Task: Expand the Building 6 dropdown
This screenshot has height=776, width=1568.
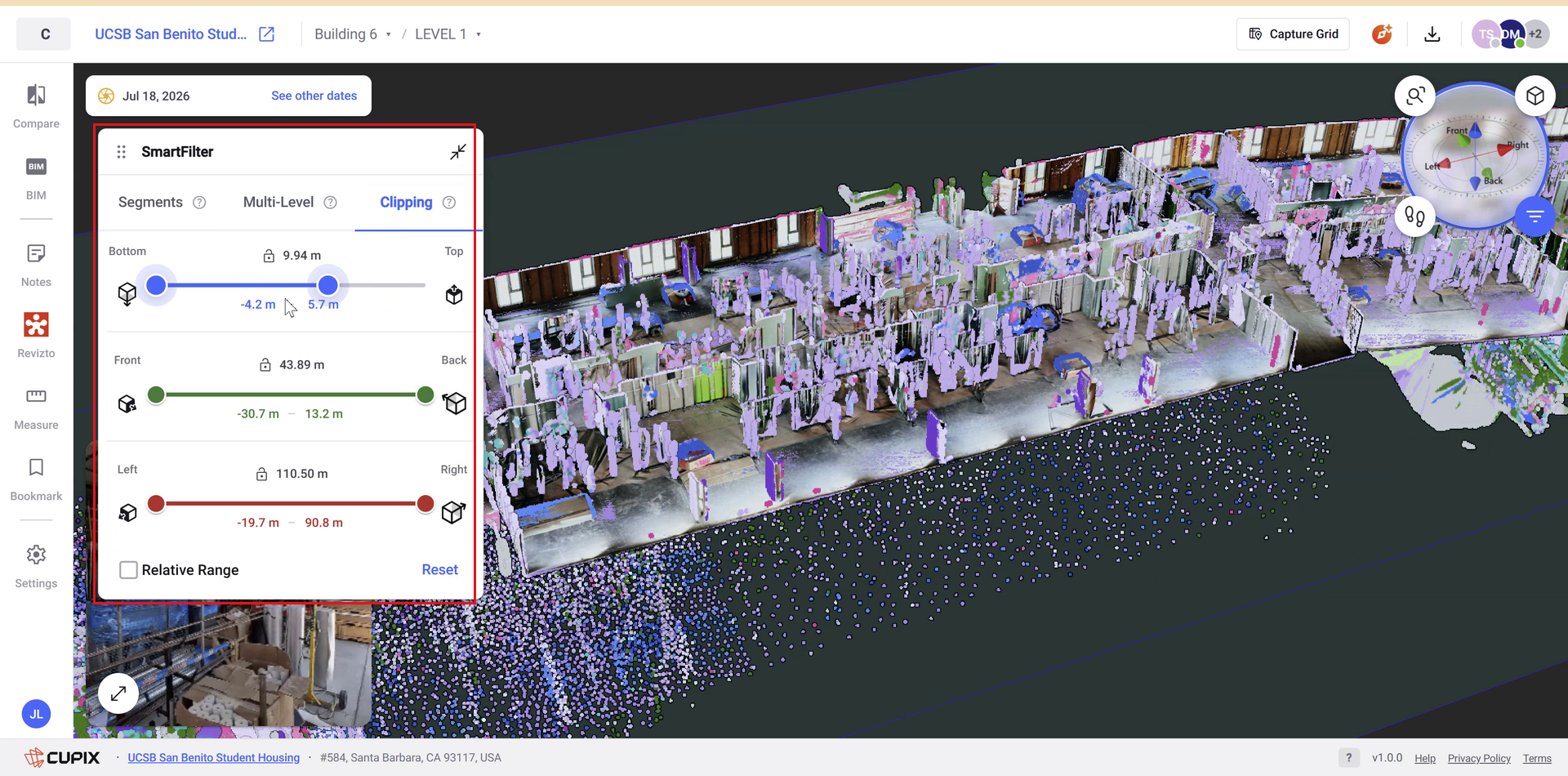Action: [x=353, y=34]
